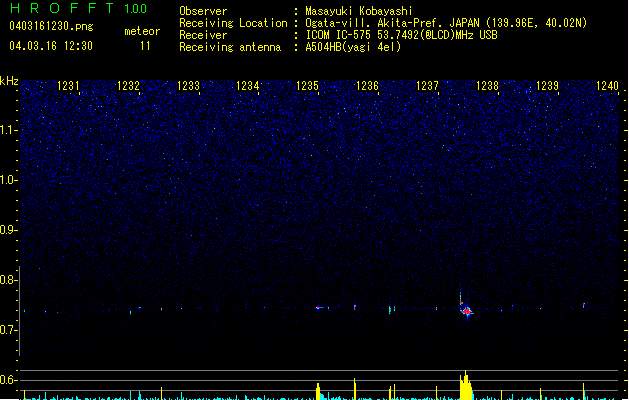The height and width of the screenshot is (400, 629).
Task: Click the kHz axis unit label
Action: [9, 81]
